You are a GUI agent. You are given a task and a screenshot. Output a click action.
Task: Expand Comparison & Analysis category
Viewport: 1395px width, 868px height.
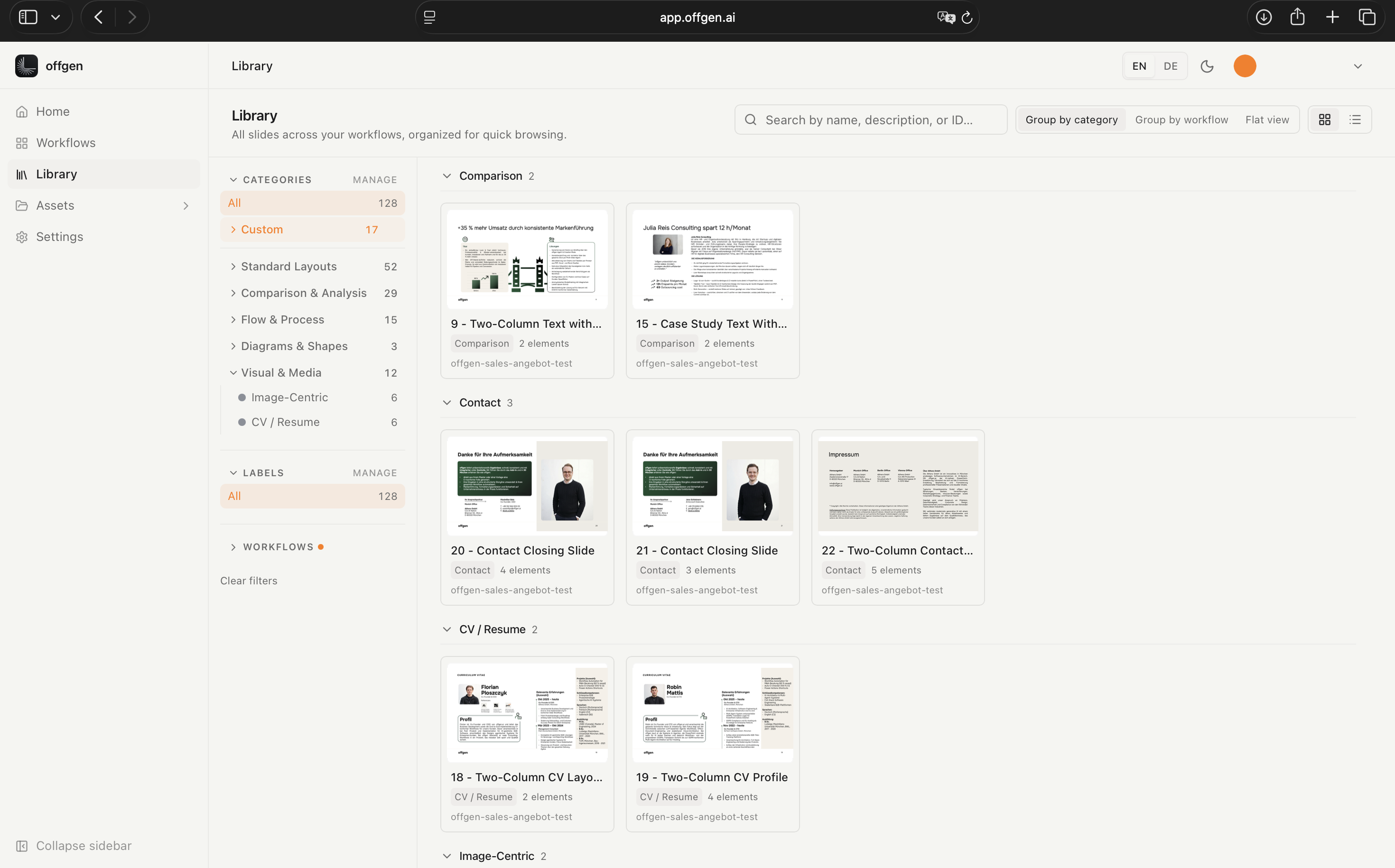(233, 293)
